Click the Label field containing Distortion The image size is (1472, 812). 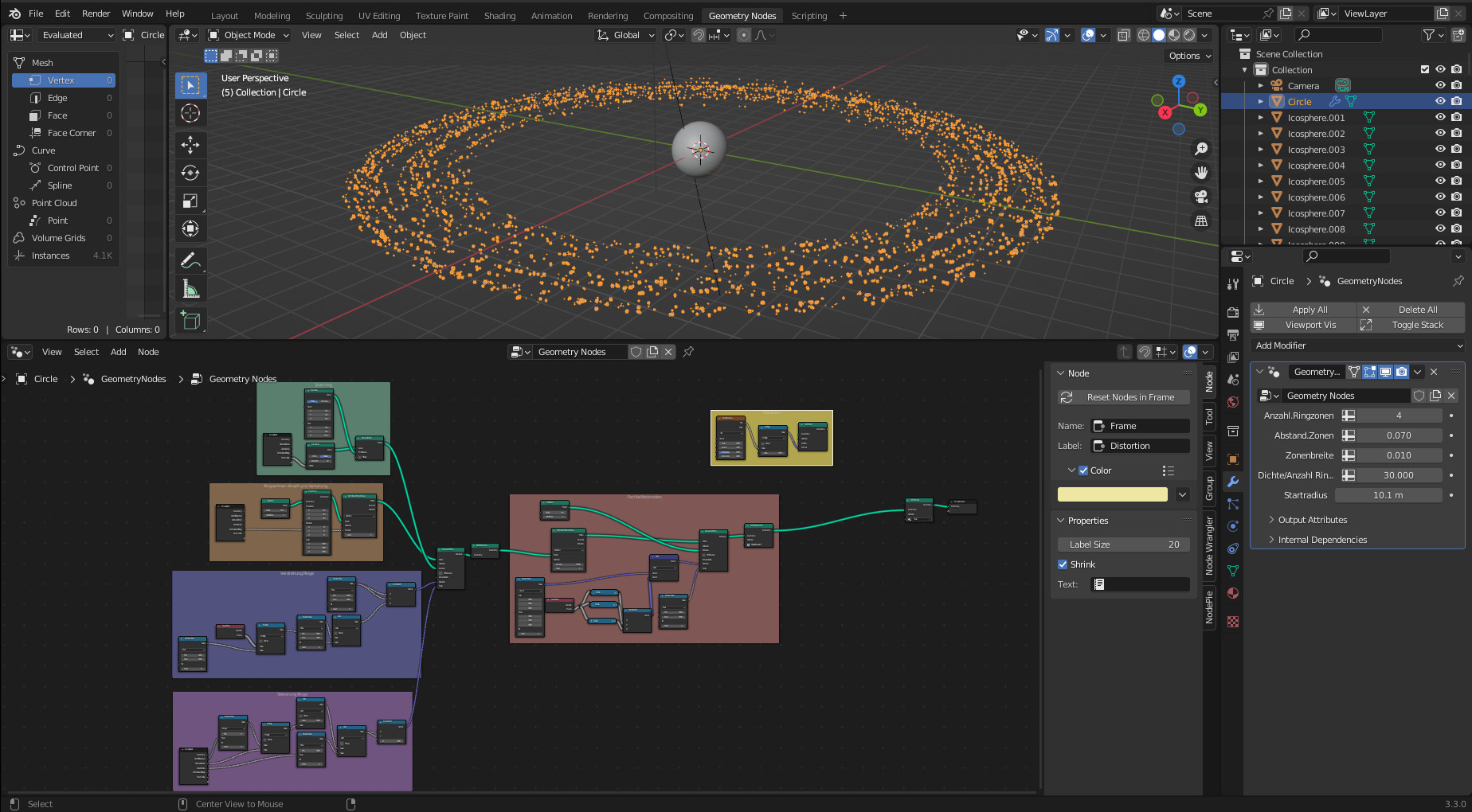click(x=1140, y=446)
